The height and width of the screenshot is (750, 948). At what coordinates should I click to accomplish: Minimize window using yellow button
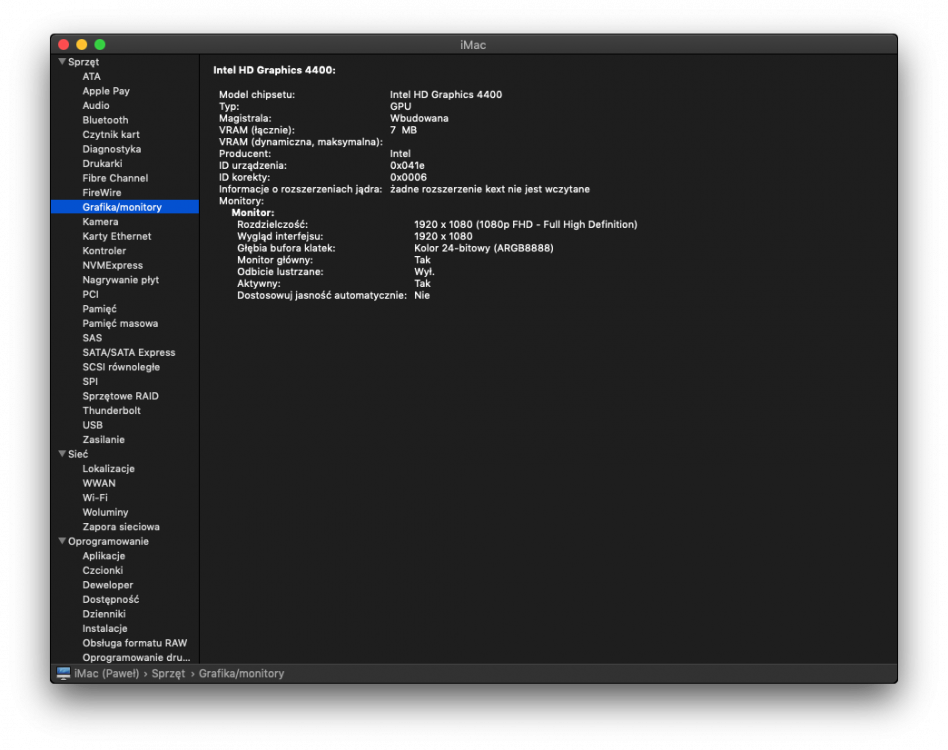82,45
